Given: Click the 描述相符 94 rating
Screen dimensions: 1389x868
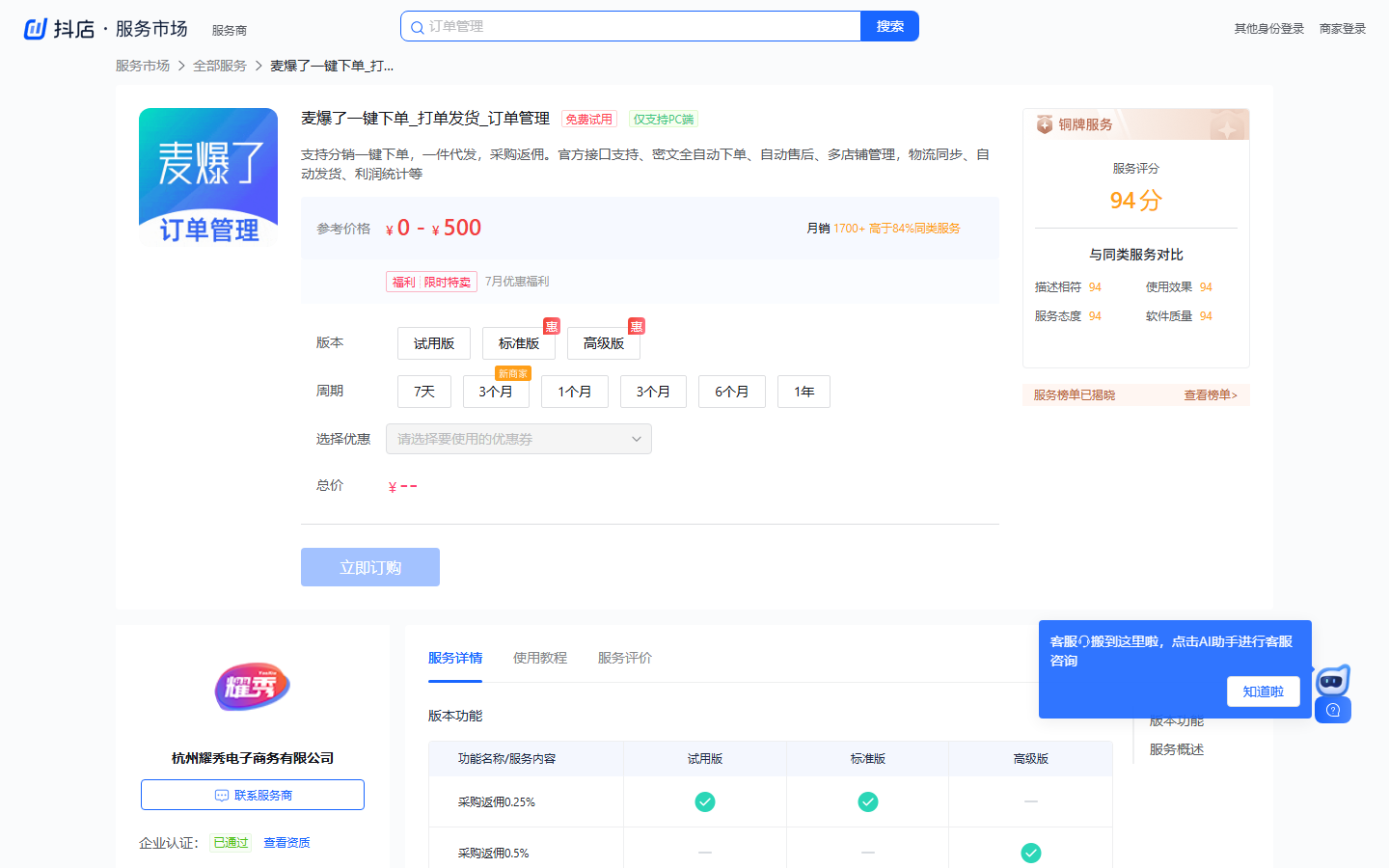Looking at the screenshot, I should [1068, 287].
